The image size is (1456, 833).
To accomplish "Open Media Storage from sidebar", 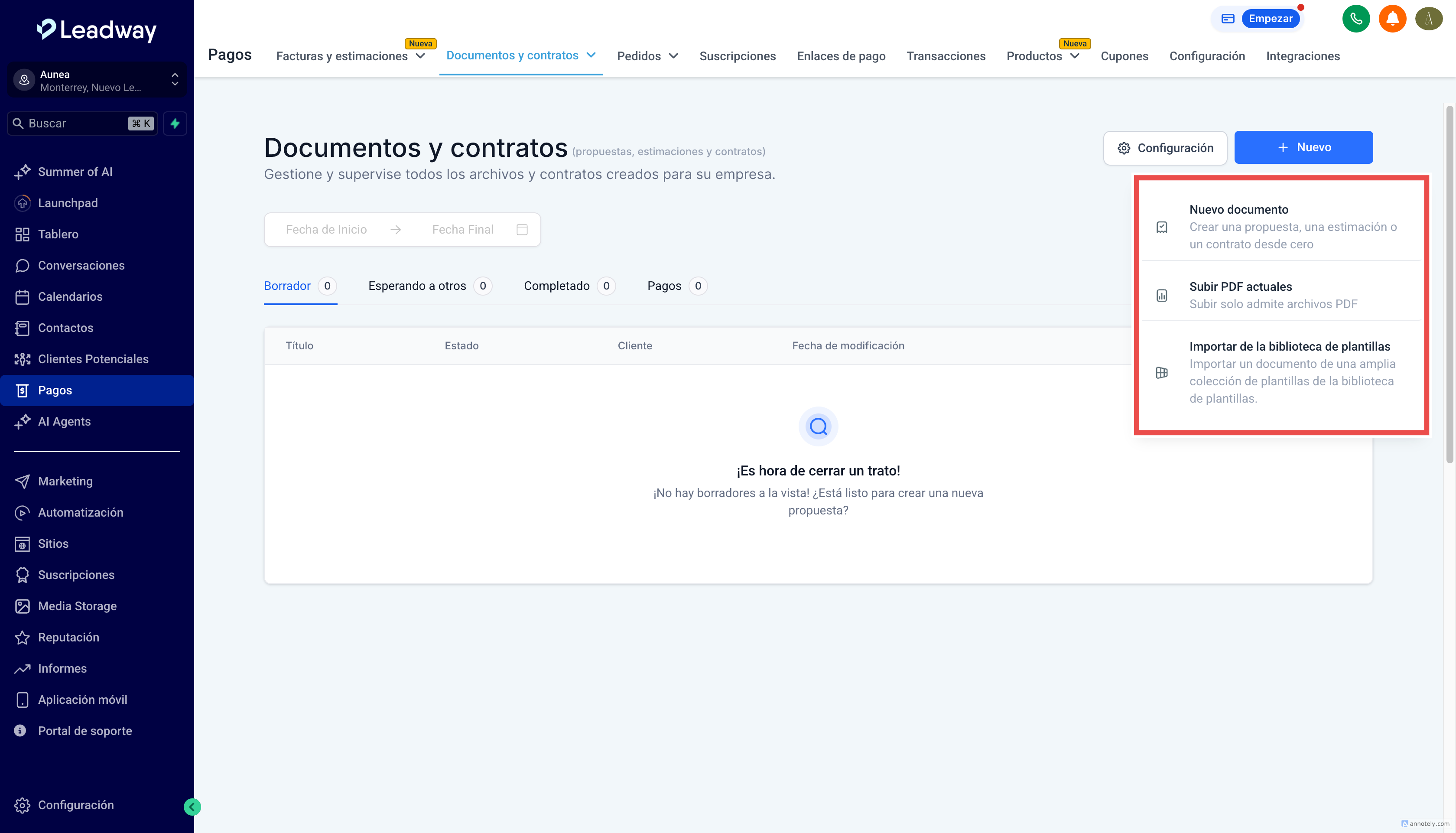I will click(x=77, y=606).
